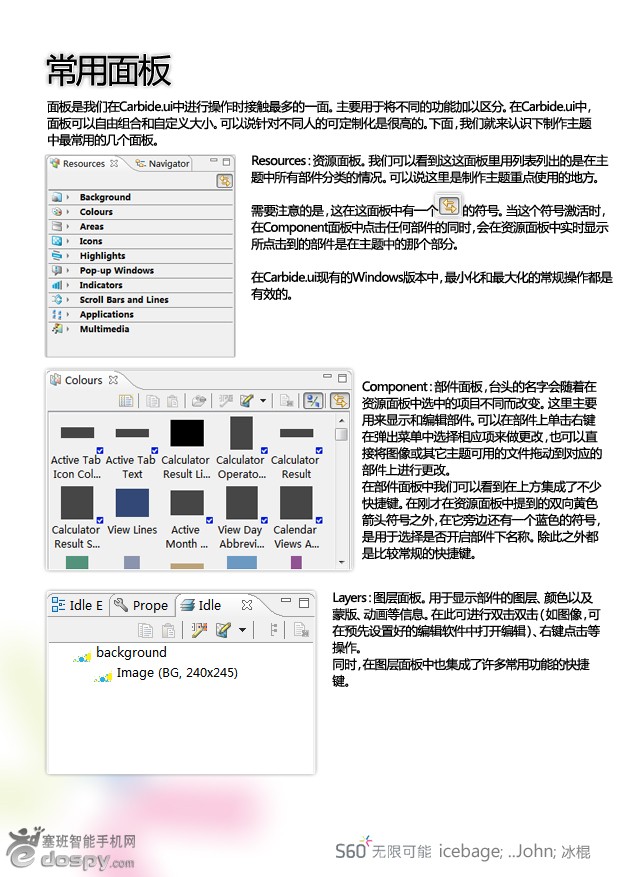Select the black Calculator Result Li... swatch
The height and width of the screenshot is (877, 620).
click(x=187, y=433)
